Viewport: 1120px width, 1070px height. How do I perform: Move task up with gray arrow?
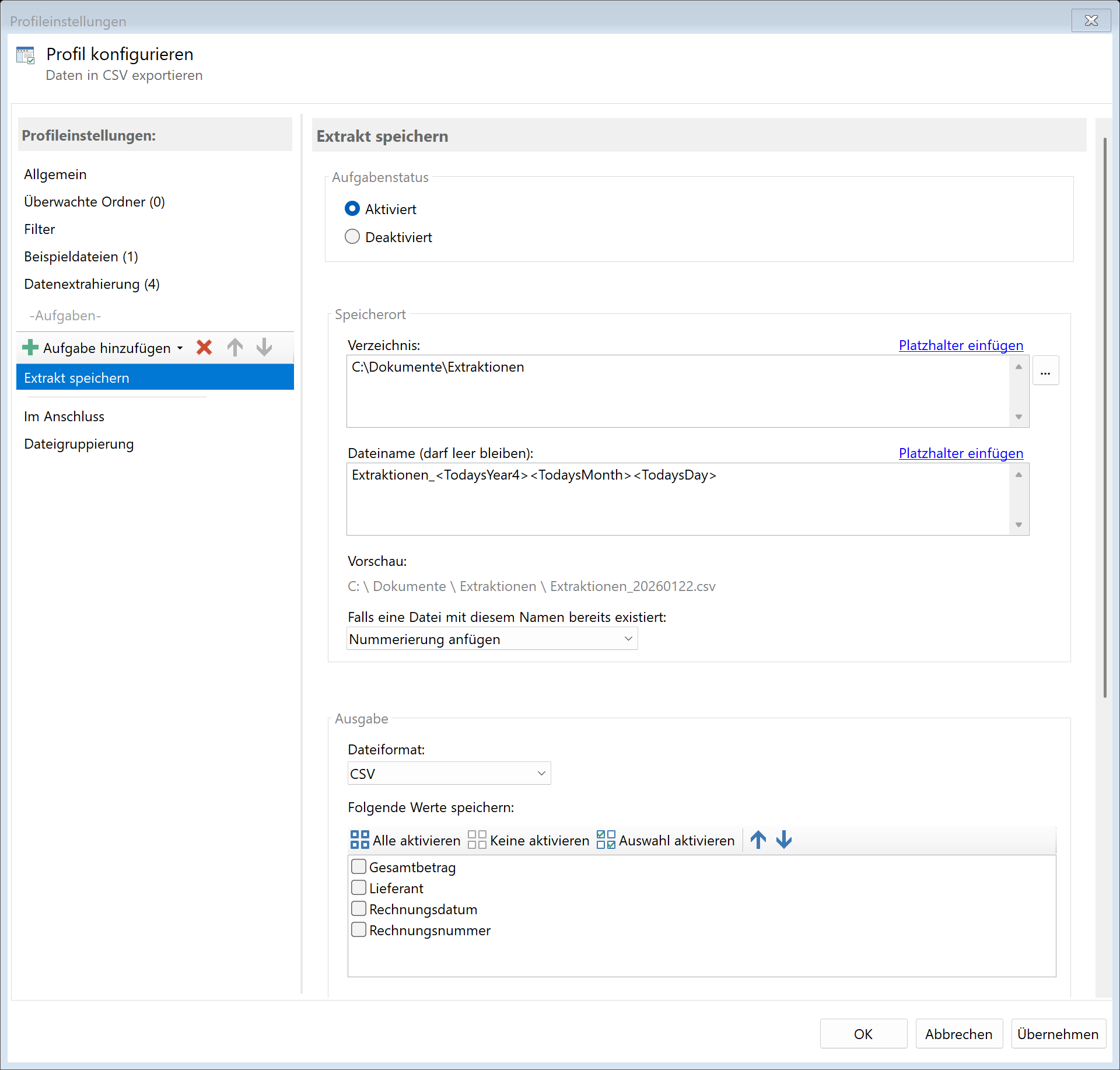point(235,348)
